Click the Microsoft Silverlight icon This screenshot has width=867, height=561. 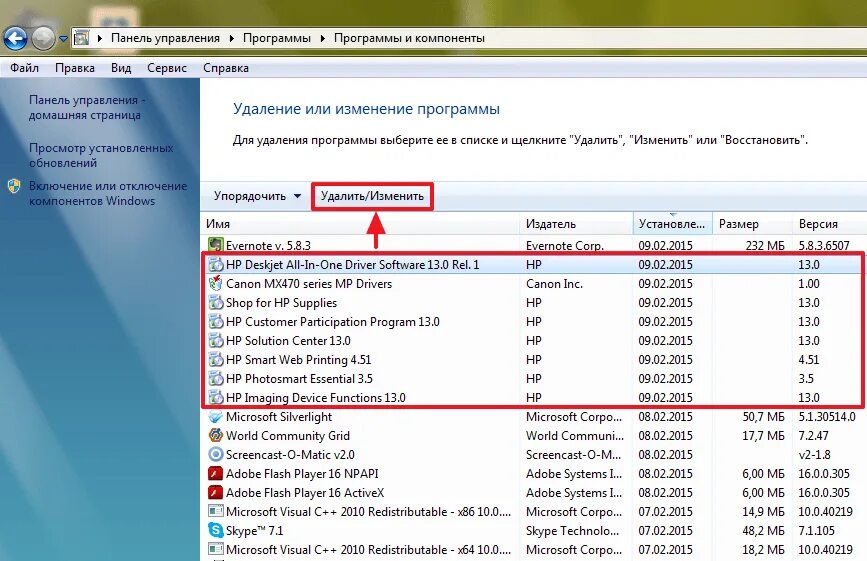click(x=216, y=416)
